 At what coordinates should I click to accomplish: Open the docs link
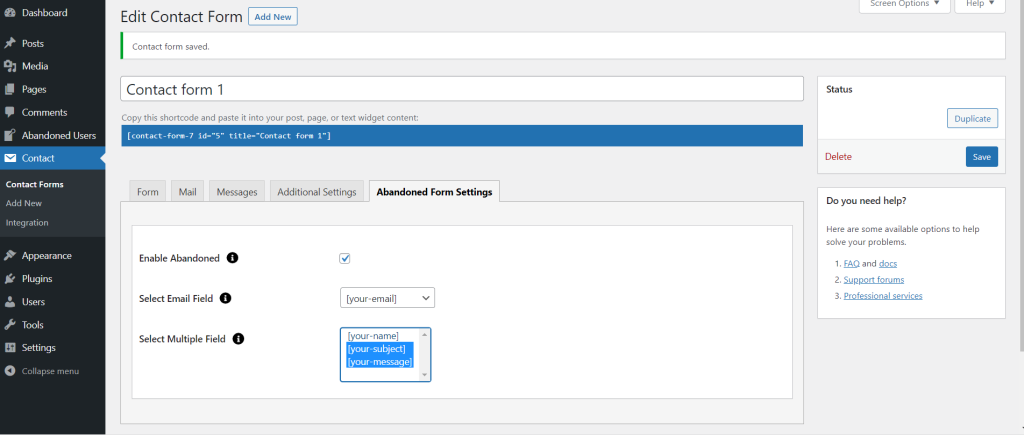coord(888,264)
